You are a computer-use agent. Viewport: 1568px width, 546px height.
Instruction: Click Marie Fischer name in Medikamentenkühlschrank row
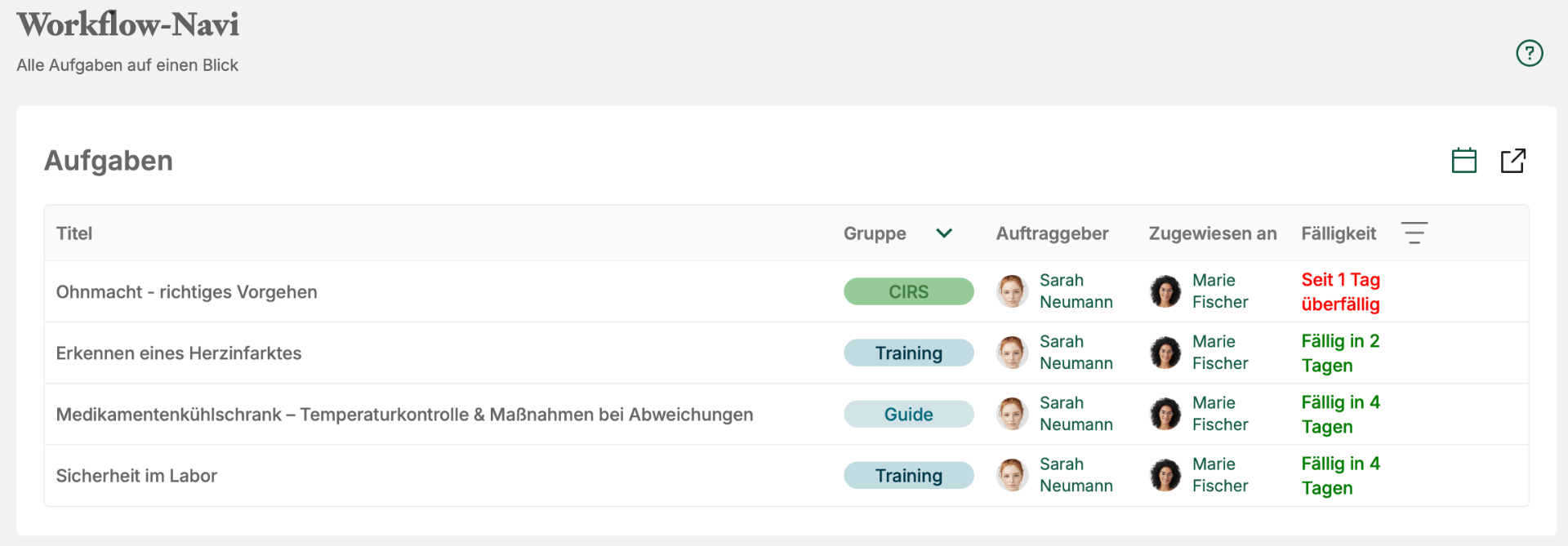coord(1220,414)
